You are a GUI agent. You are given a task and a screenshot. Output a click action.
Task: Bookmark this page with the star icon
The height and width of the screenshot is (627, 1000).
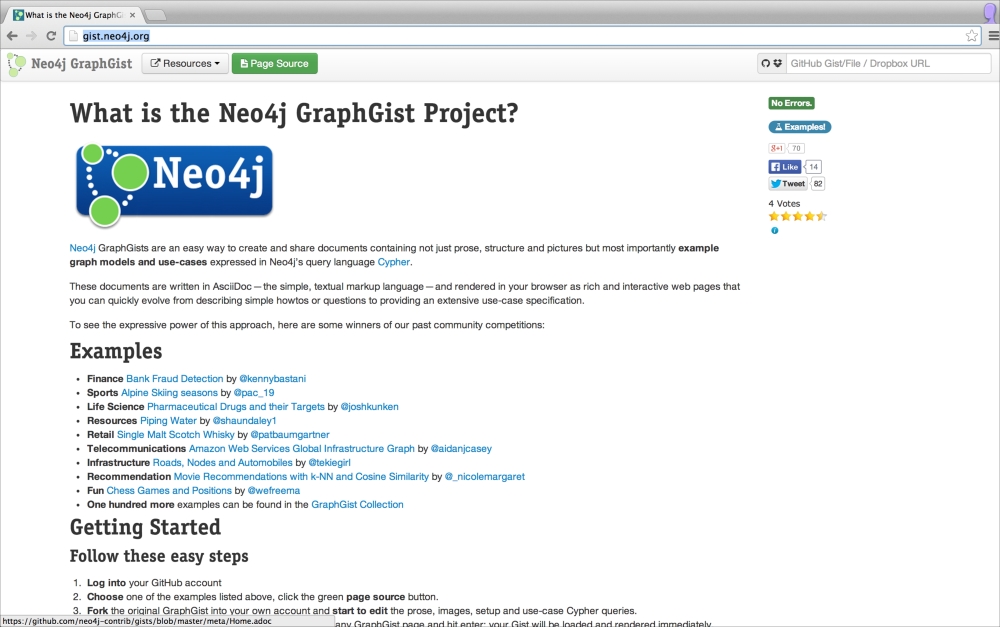(971, 36)
